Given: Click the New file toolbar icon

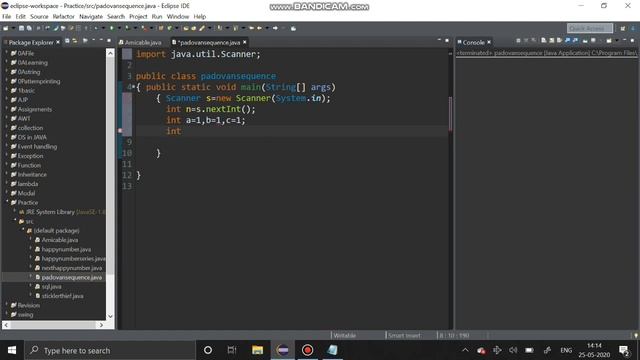Looking at the screenshot, I should tap(6, 28).
